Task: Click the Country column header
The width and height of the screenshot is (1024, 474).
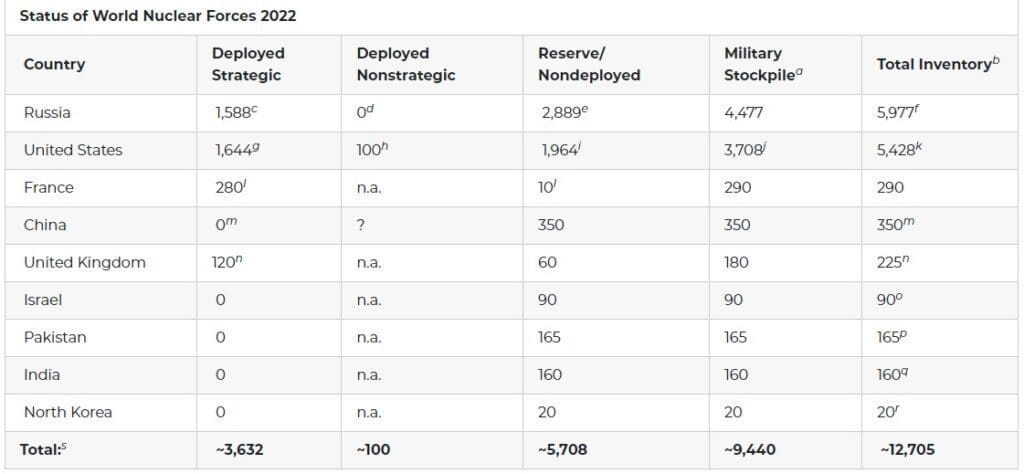Action: 54,64
